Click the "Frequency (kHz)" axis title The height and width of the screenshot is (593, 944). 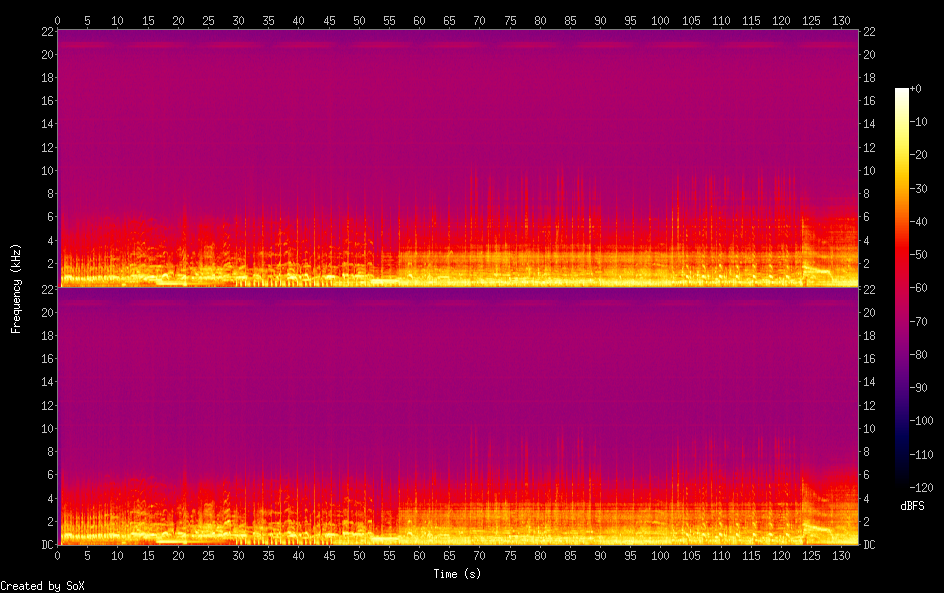[16, 289]
